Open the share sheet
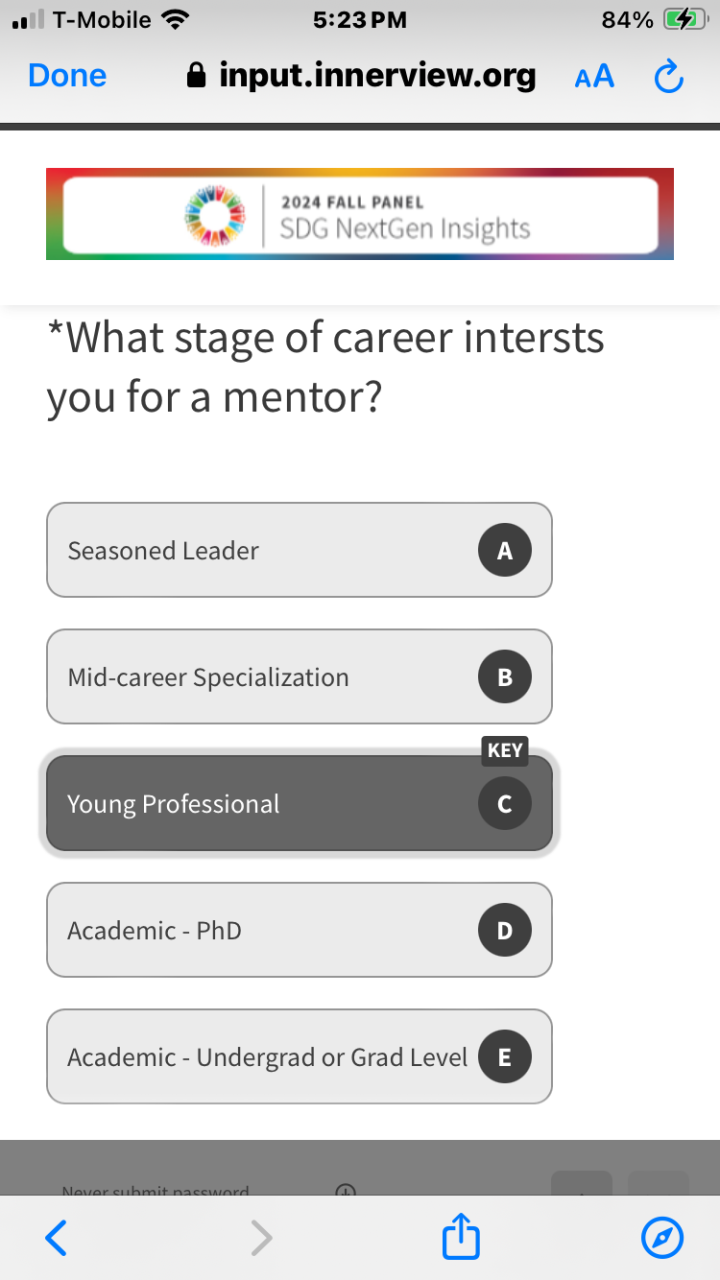720x1280 pixels. tap(461, 1236)
